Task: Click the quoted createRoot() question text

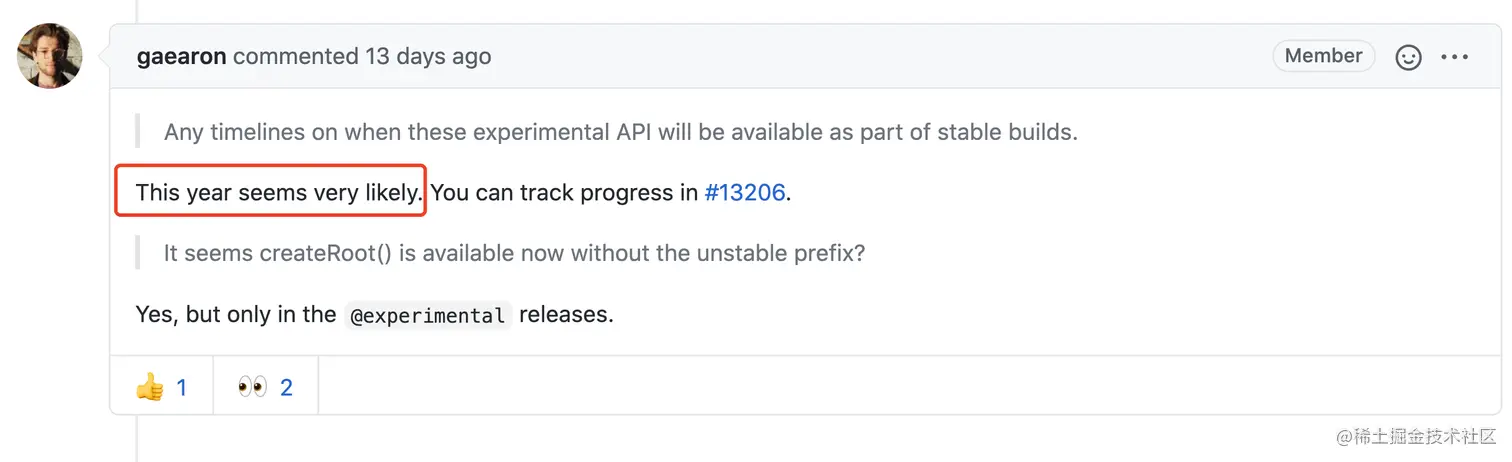Action: click(514, 253)
